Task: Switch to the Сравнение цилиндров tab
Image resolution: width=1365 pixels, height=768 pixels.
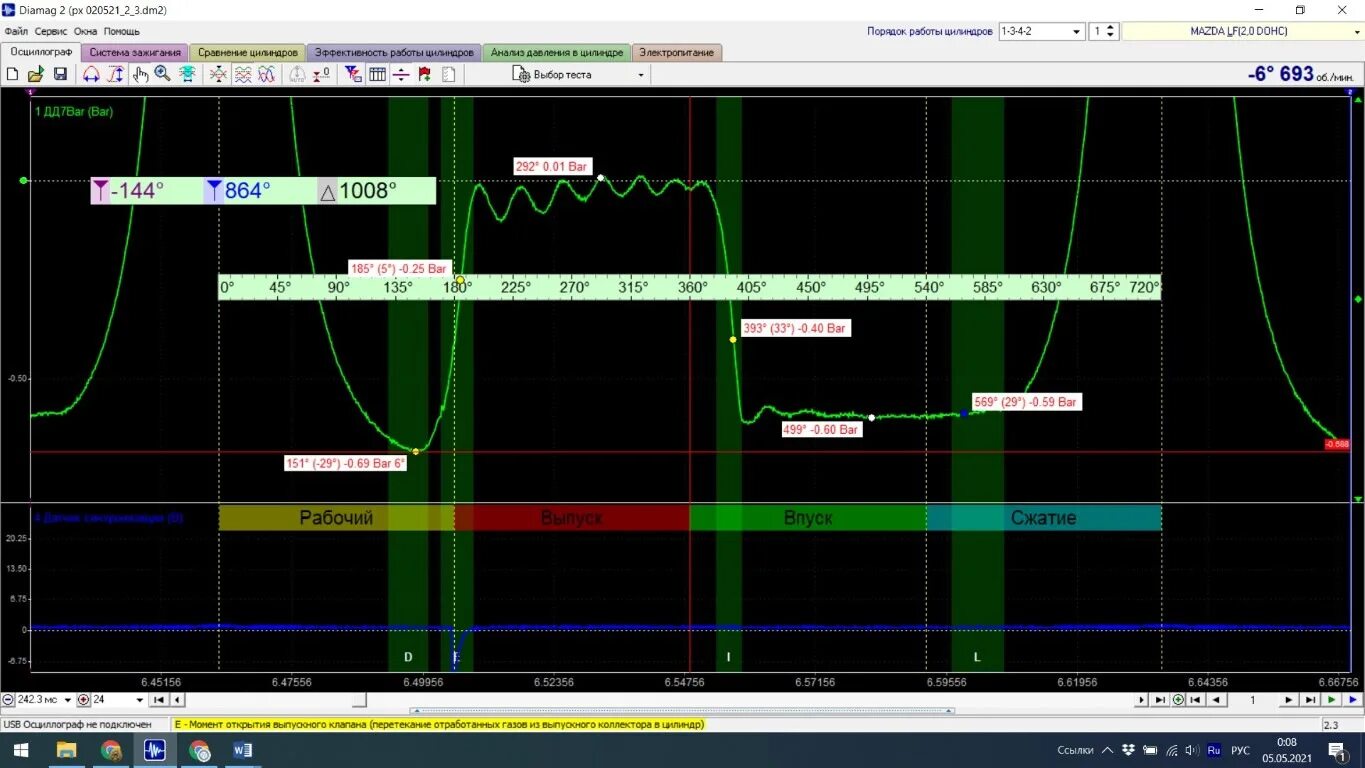Action: pos(248,52)
